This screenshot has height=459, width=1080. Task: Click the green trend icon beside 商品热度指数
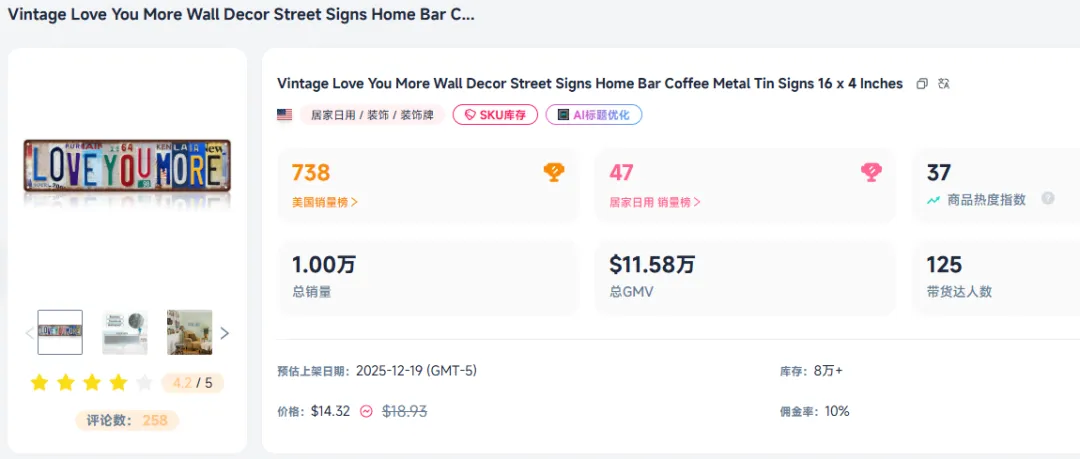point(933,200)
